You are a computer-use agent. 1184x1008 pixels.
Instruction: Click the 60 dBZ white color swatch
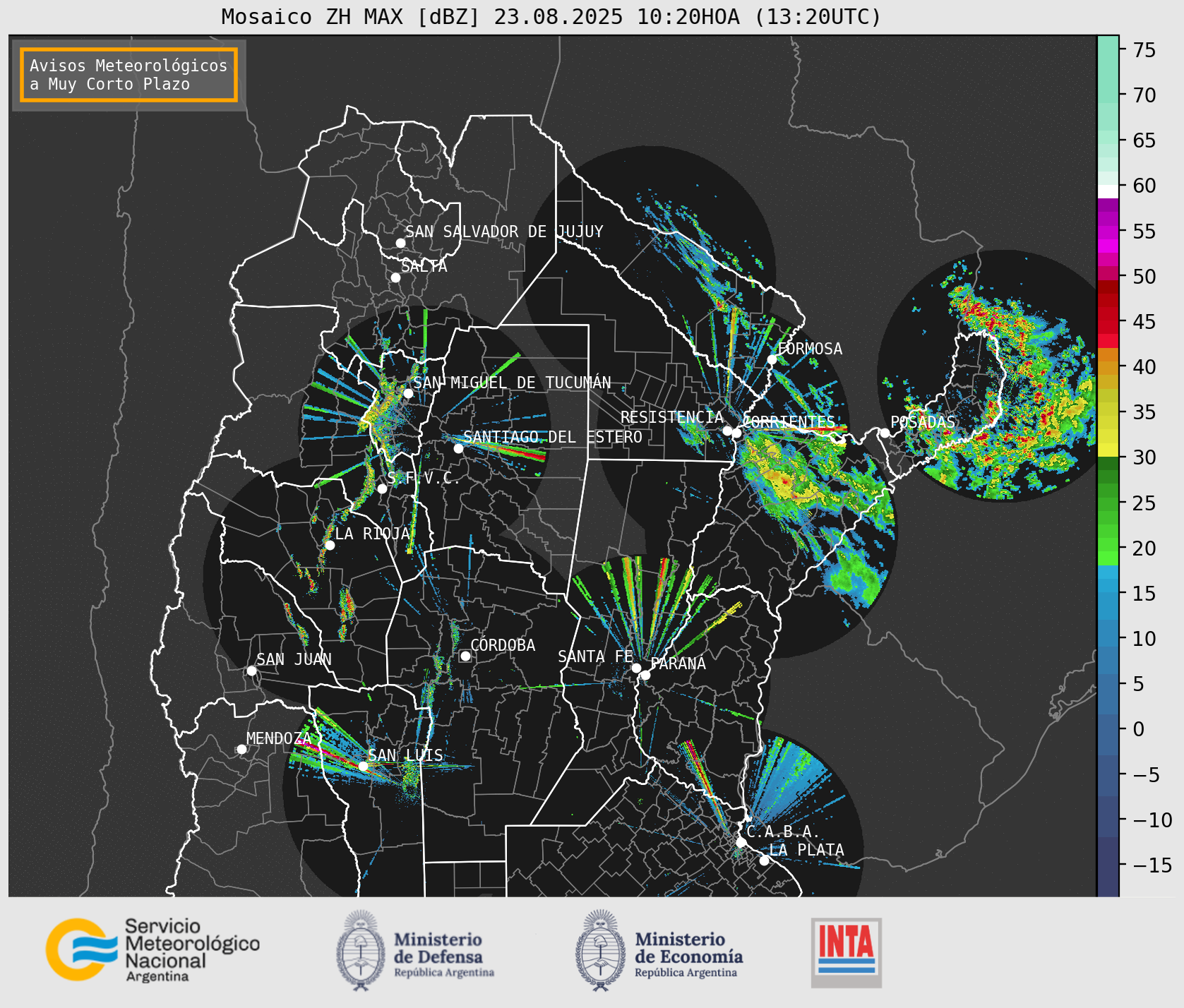click(x=1108, y=191)
